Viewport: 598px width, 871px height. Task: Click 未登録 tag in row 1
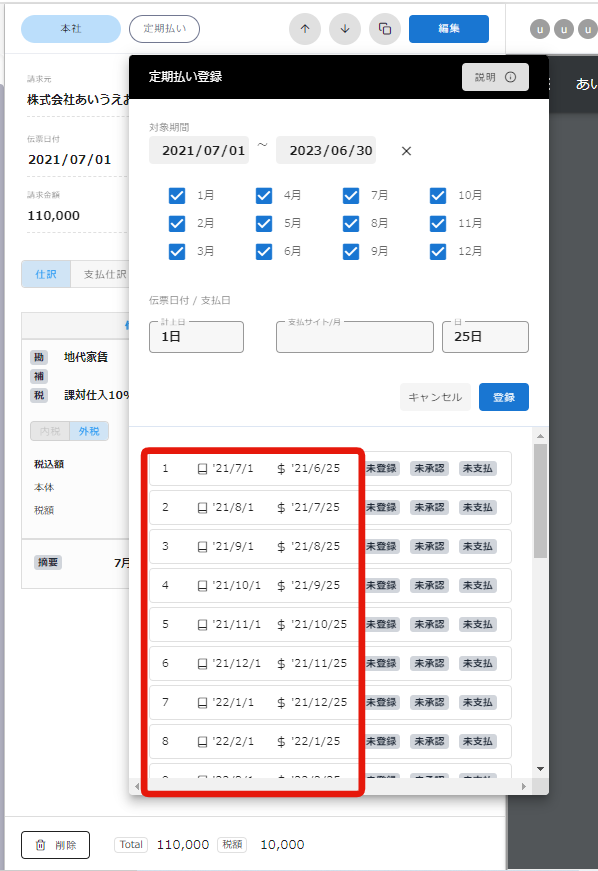click(381, 469)
